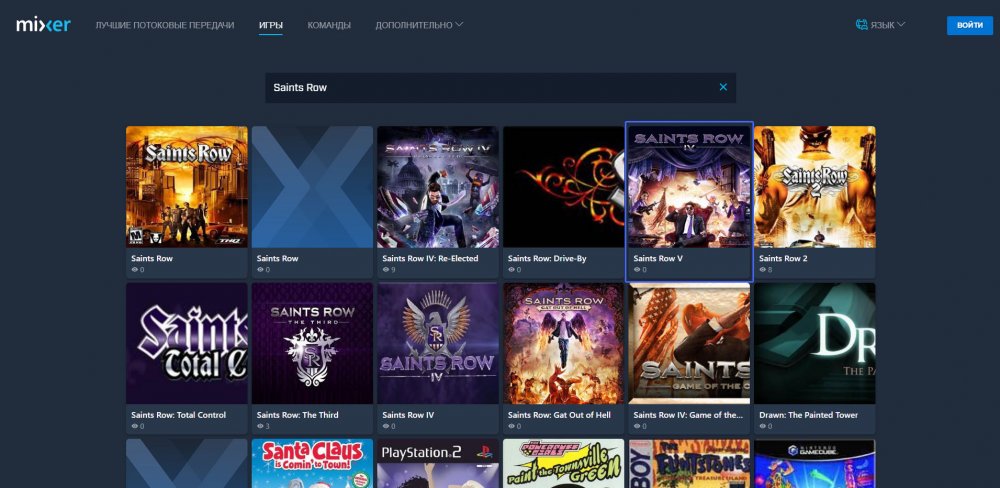Viewport: 1000px width, 488px height.
Task: Click the Drawn: The Painted Tower title
Action: tap(809, 415)
